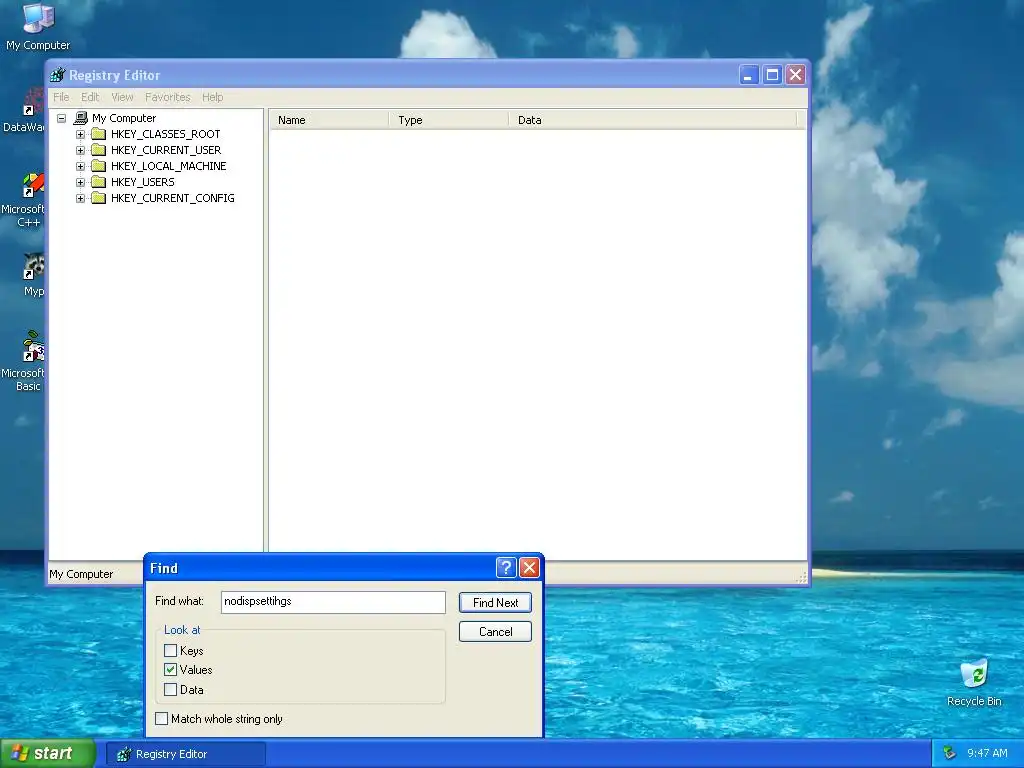Enable the Data checkbox
Screen dimensions: 1024x768
[170, 690]
